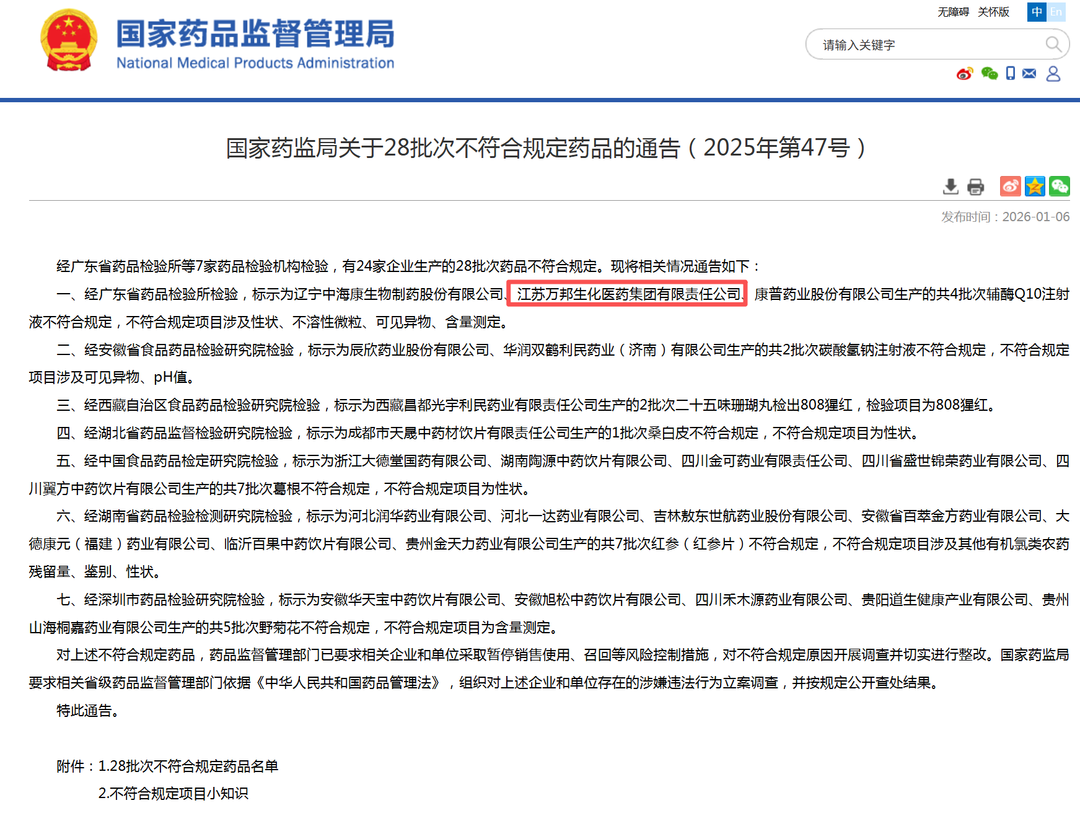1080x821 pixels.
Task: Switch the language to En
Action: (x=1055, y=12)
